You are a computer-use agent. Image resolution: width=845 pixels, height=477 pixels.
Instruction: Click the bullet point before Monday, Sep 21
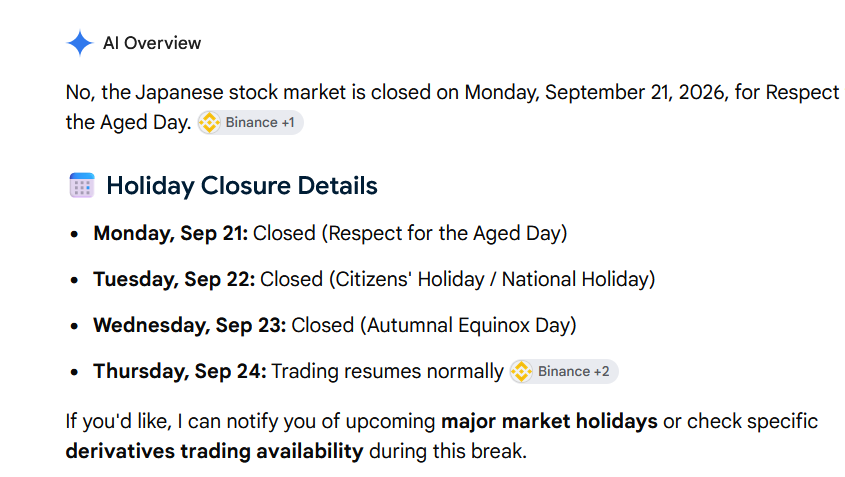(x=74, y=234)
